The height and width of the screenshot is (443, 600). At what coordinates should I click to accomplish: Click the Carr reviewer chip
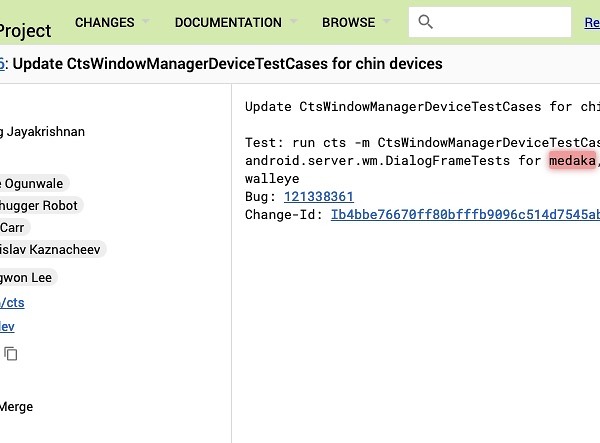point(14,227)
